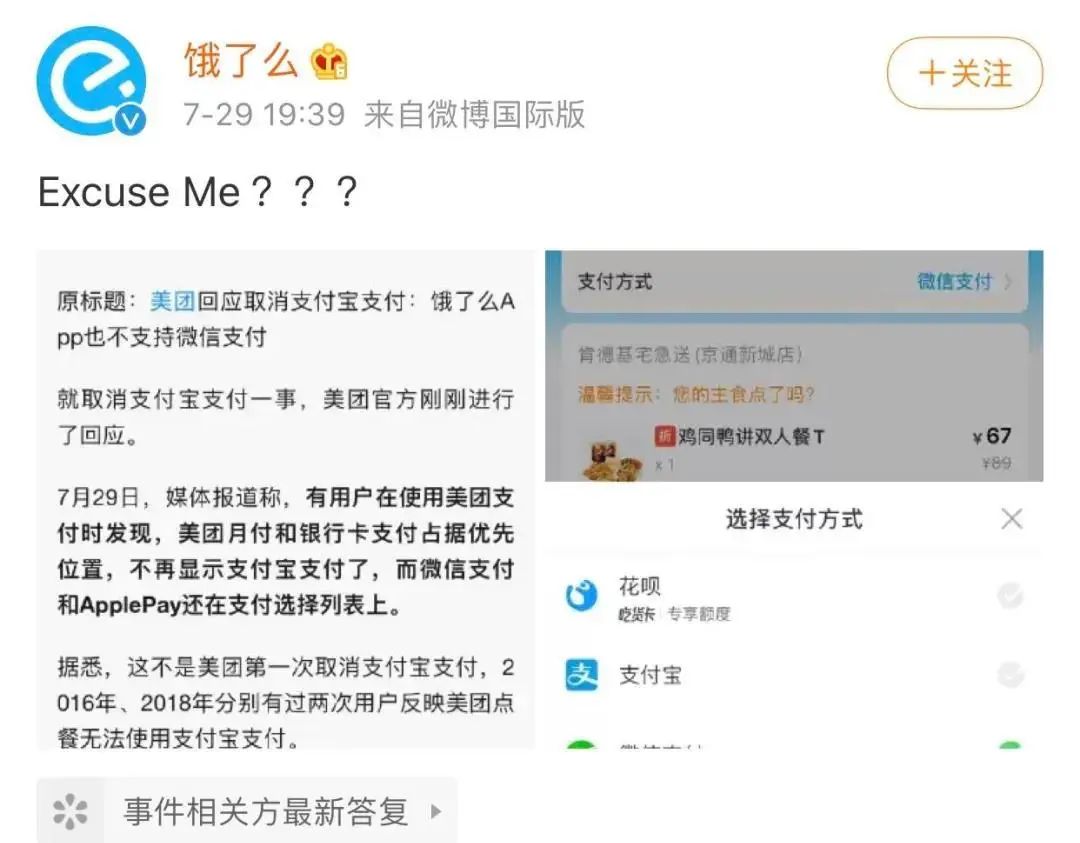Tap the KFC meal product thumbnail
This screenshot has height=843, width=1080.
(x=611, y=461)
